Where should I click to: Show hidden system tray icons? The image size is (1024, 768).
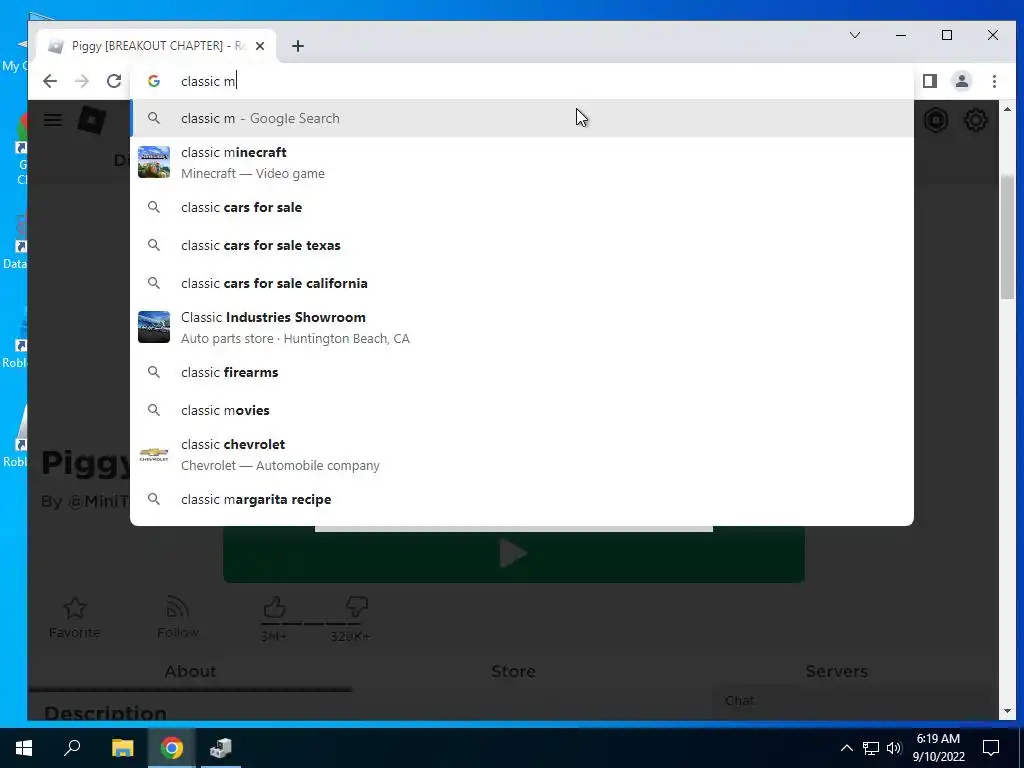tap(846, 748)
